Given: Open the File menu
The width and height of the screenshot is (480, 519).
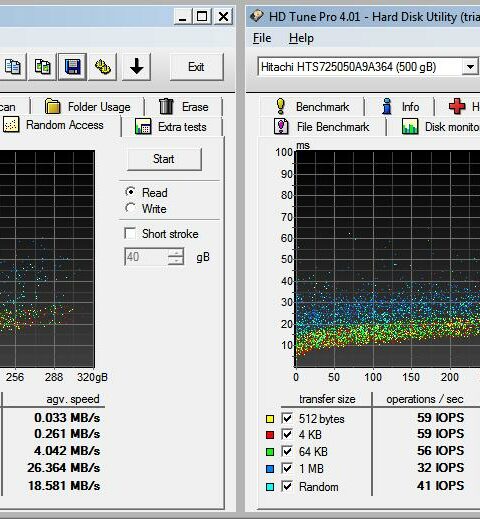Looking at the screenshot, I should 262,38.
